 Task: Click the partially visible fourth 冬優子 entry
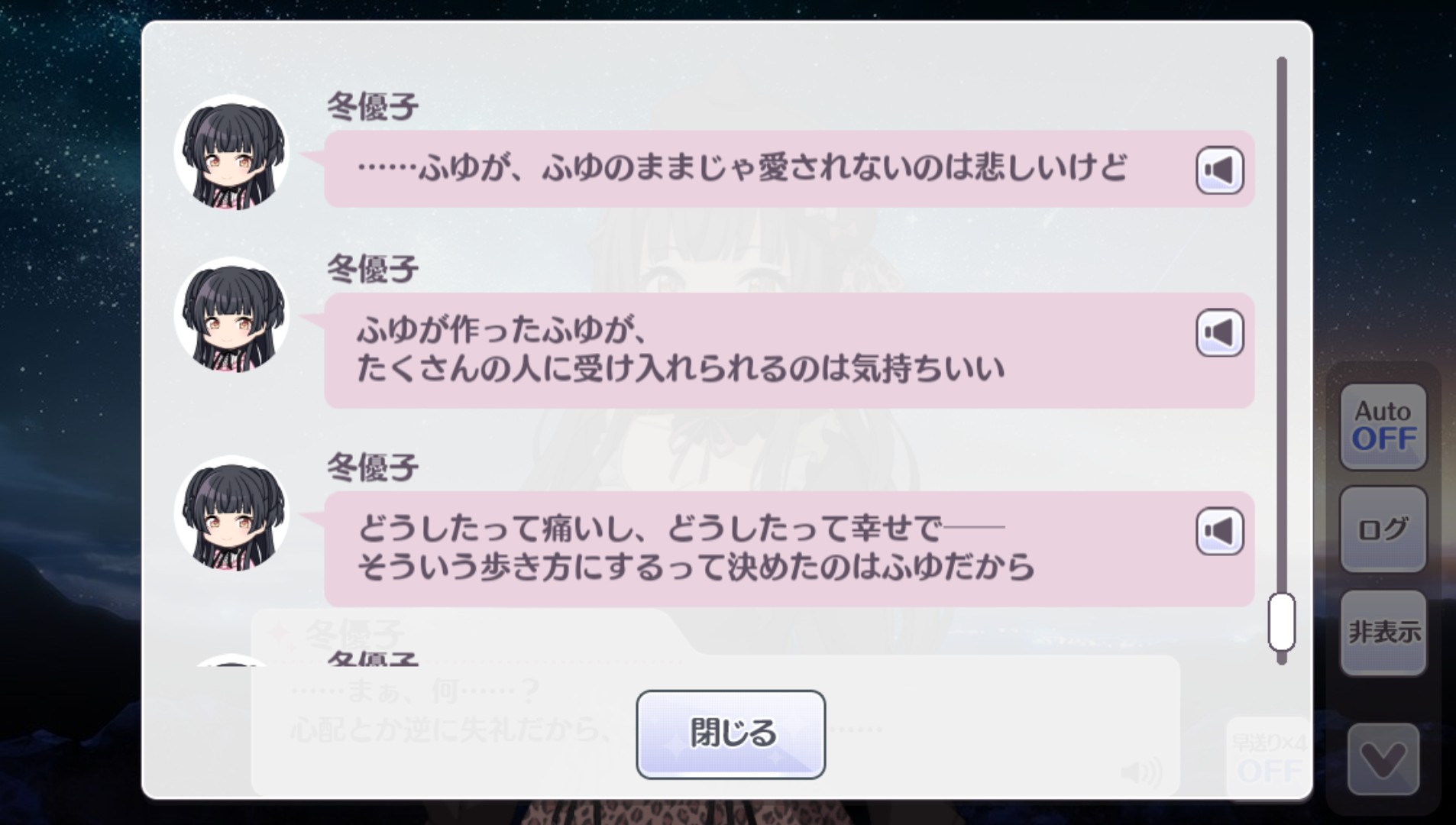[373, 658]
